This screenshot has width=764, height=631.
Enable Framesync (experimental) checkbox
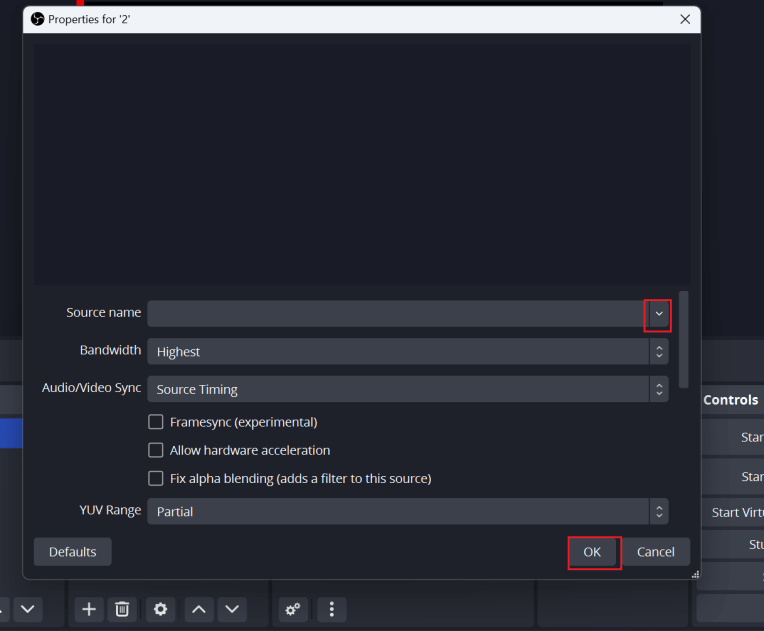point(156,422)
